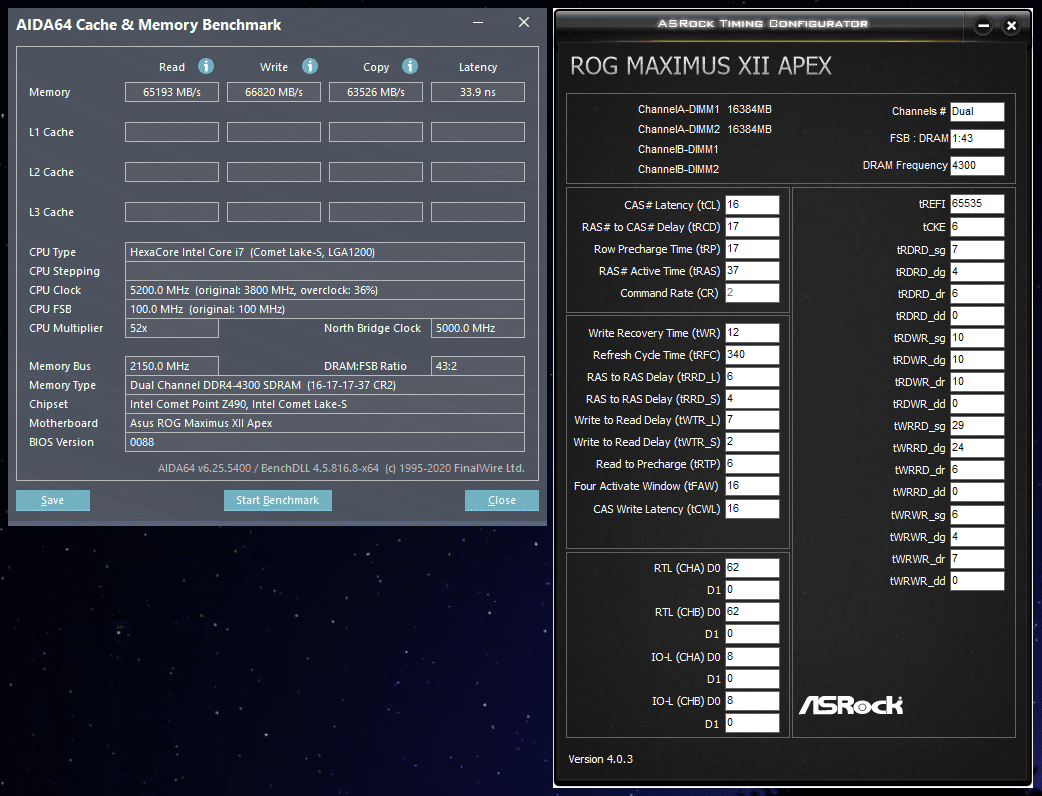
Task: Click the Write Recovery Time (tWR) field
Action: pos(752,332)
